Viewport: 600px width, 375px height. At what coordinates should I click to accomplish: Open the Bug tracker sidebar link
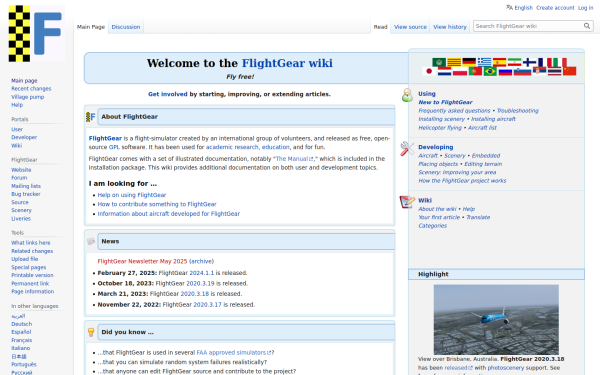click(26, 194)
